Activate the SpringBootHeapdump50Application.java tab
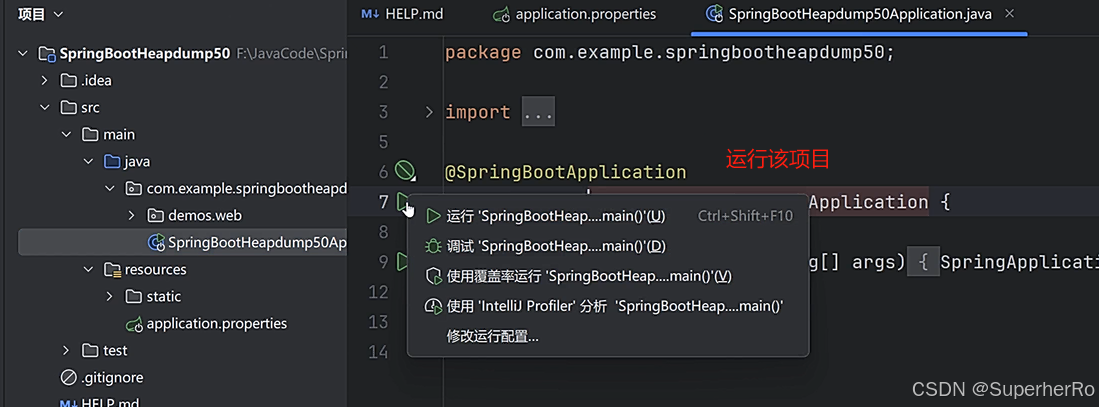Image resolution: width=1099 pixels, height=407 pixels. tap(859, 14)
